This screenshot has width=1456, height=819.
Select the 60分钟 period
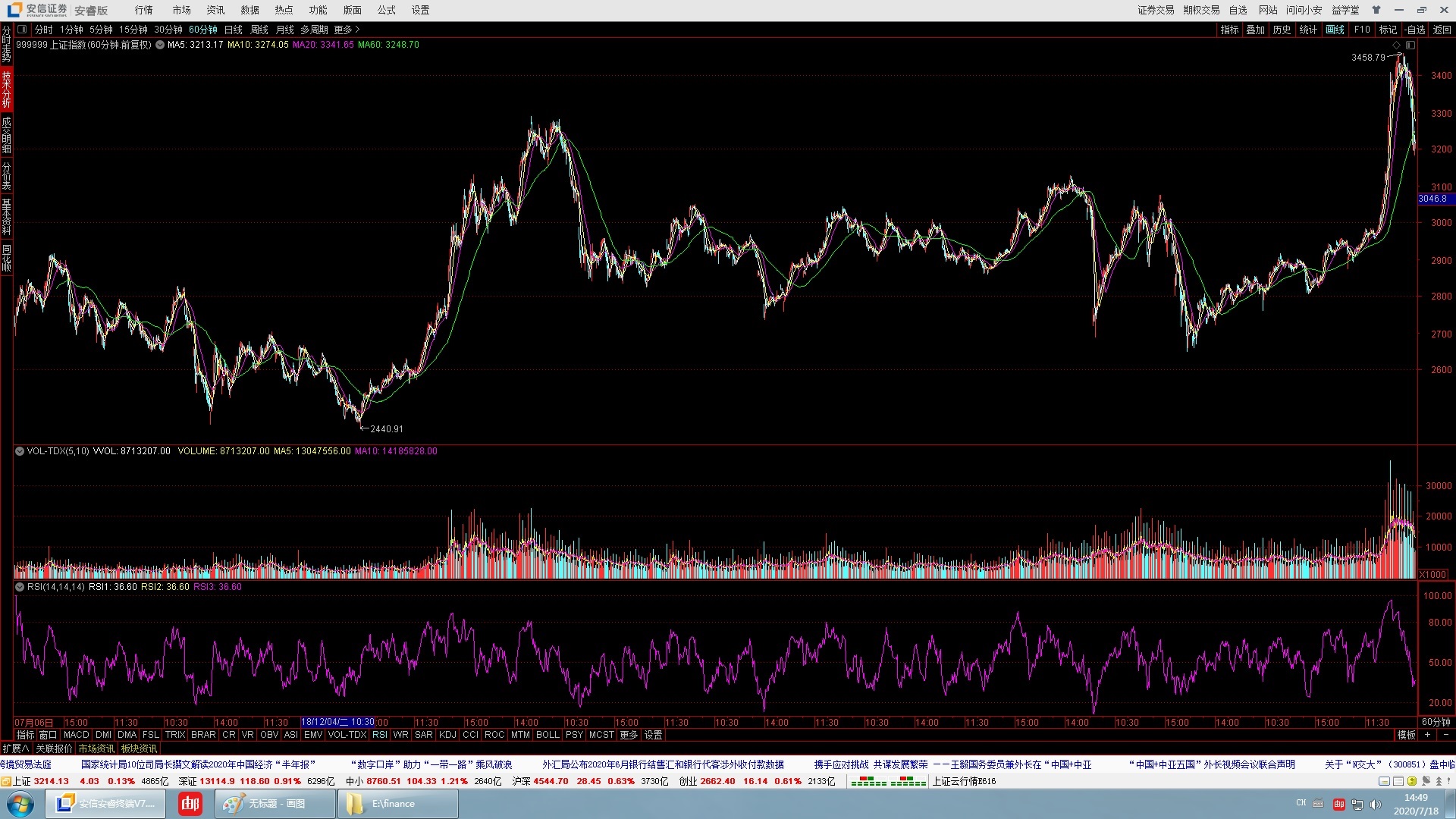(x=203, y=30)
